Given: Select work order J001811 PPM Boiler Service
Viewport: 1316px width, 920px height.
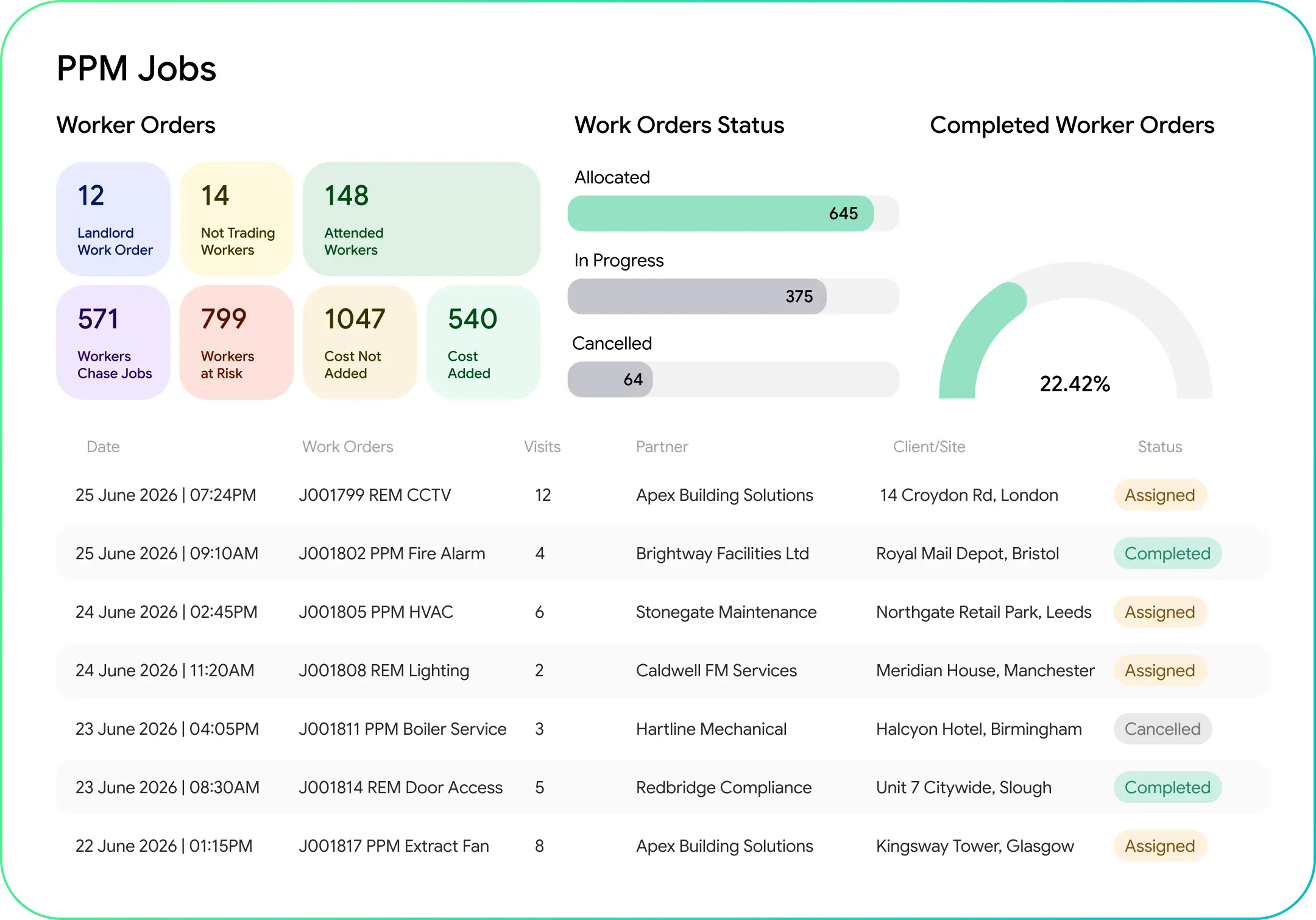Looking at the screenshot, I should (403, 729).
